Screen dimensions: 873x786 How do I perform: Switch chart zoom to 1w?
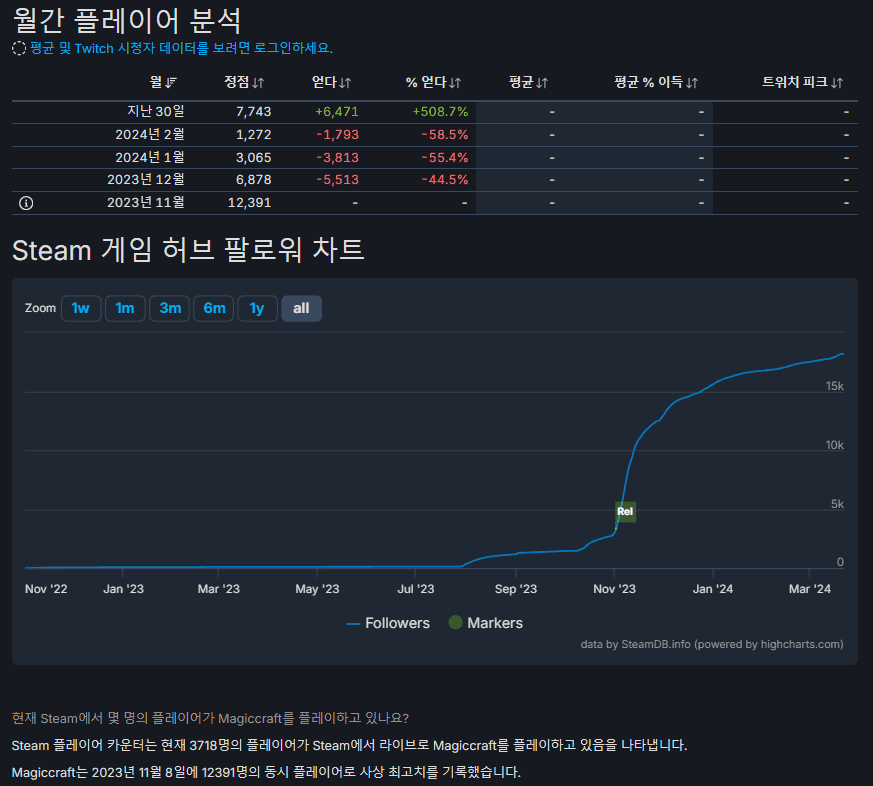click(81, 308)
